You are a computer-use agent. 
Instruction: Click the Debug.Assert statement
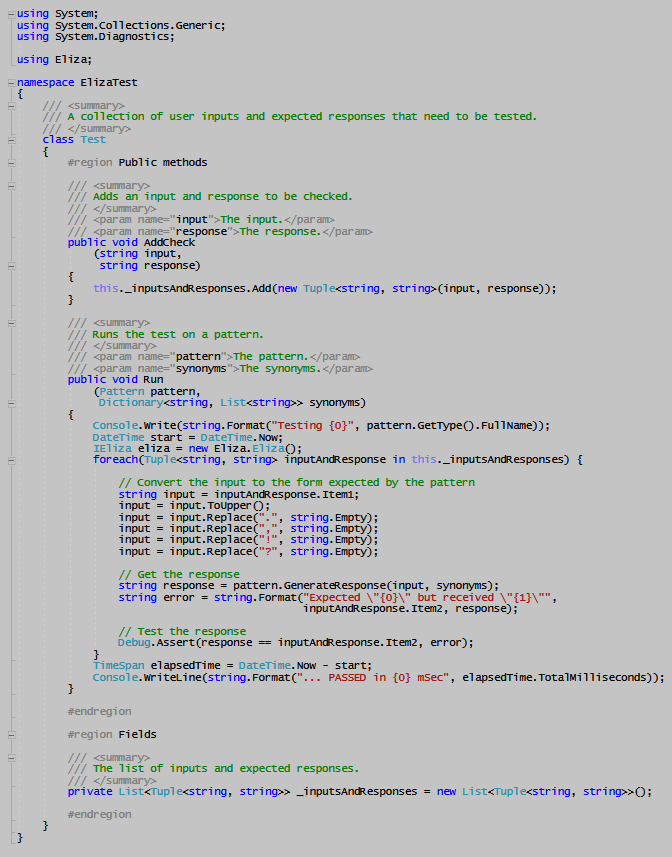pyautogui.click(x=296, y=643)
